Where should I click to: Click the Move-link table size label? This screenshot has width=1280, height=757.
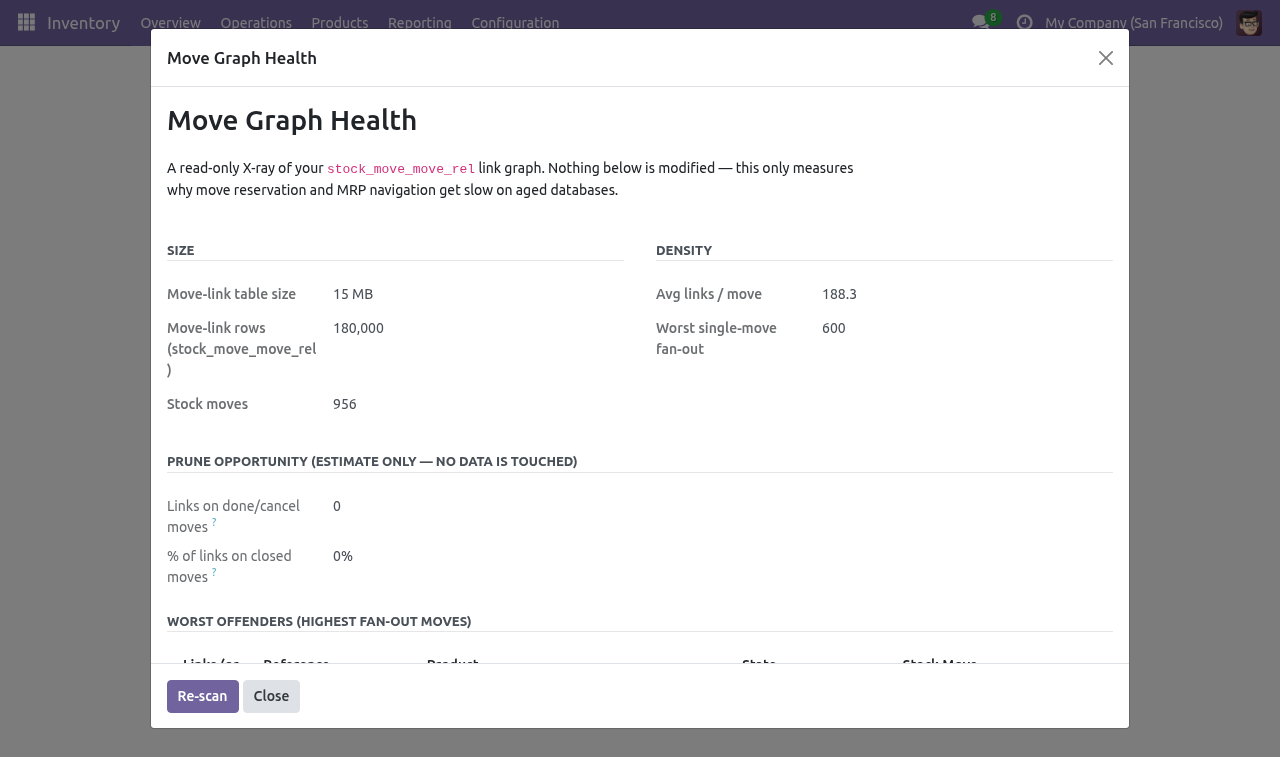point(231,294)
